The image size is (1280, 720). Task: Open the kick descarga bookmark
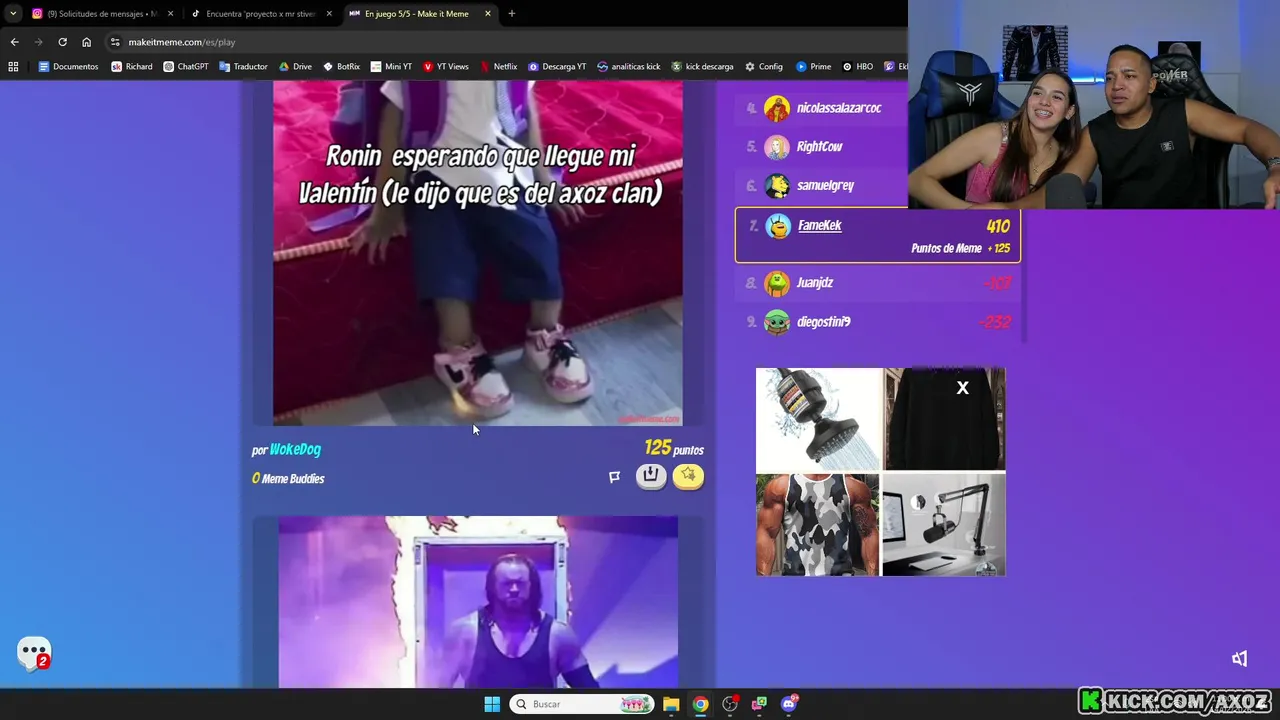tap(702, 67)
